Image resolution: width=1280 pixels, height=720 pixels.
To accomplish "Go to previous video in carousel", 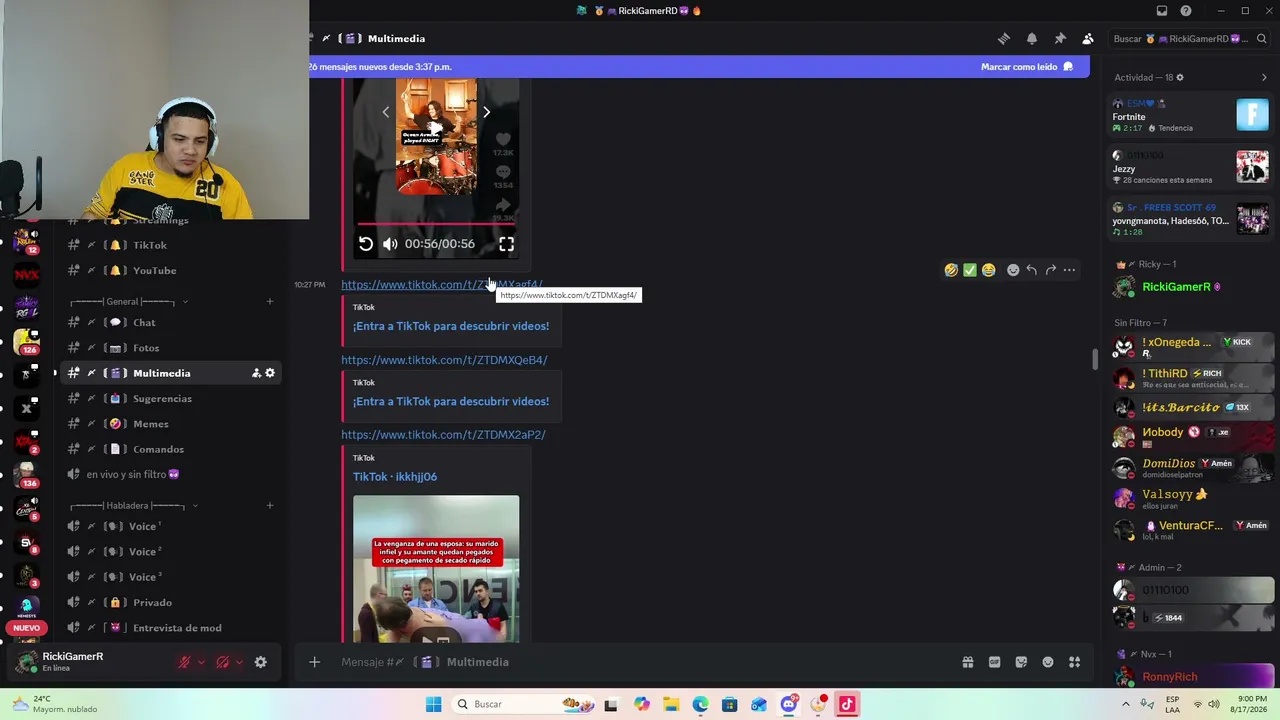I will point(386,112).
